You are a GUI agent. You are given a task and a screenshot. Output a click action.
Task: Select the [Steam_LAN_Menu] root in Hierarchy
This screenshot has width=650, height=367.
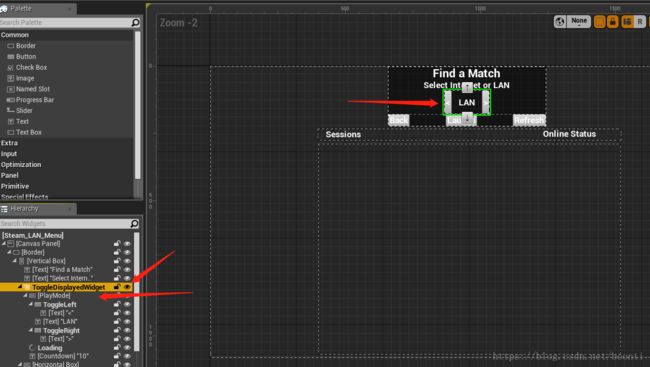[x=33, y=235]
